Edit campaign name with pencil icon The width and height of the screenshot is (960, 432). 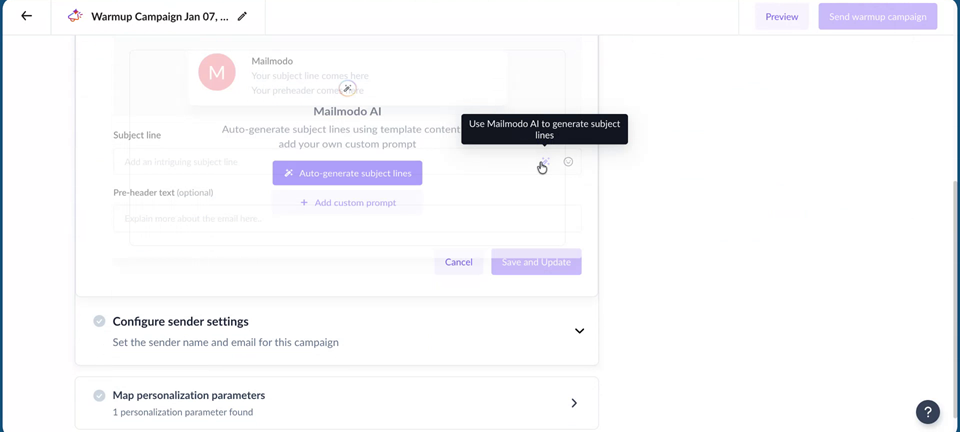click(242, 17)
